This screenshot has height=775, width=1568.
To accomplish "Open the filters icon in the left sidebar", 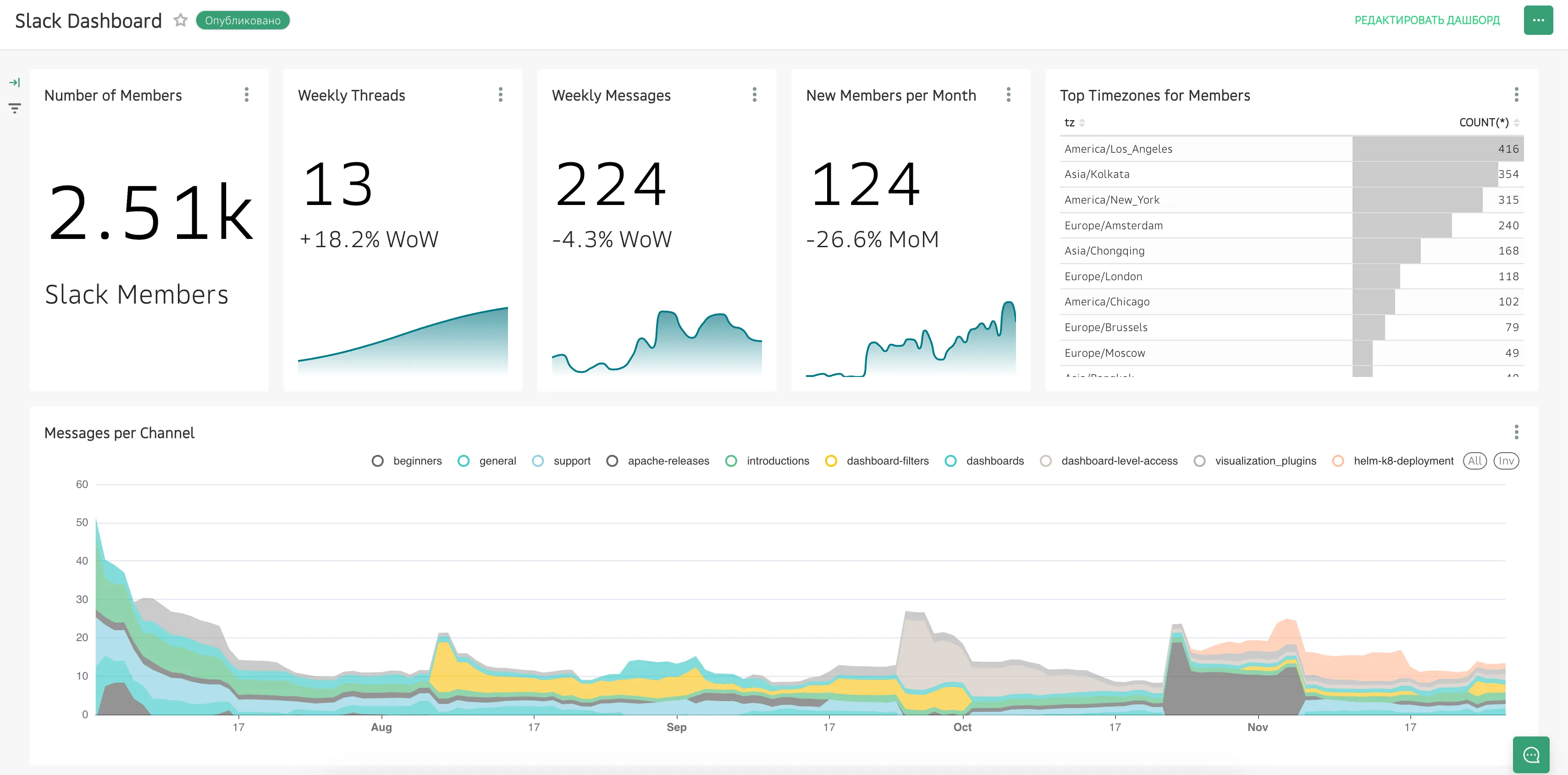I will point(15,108).
